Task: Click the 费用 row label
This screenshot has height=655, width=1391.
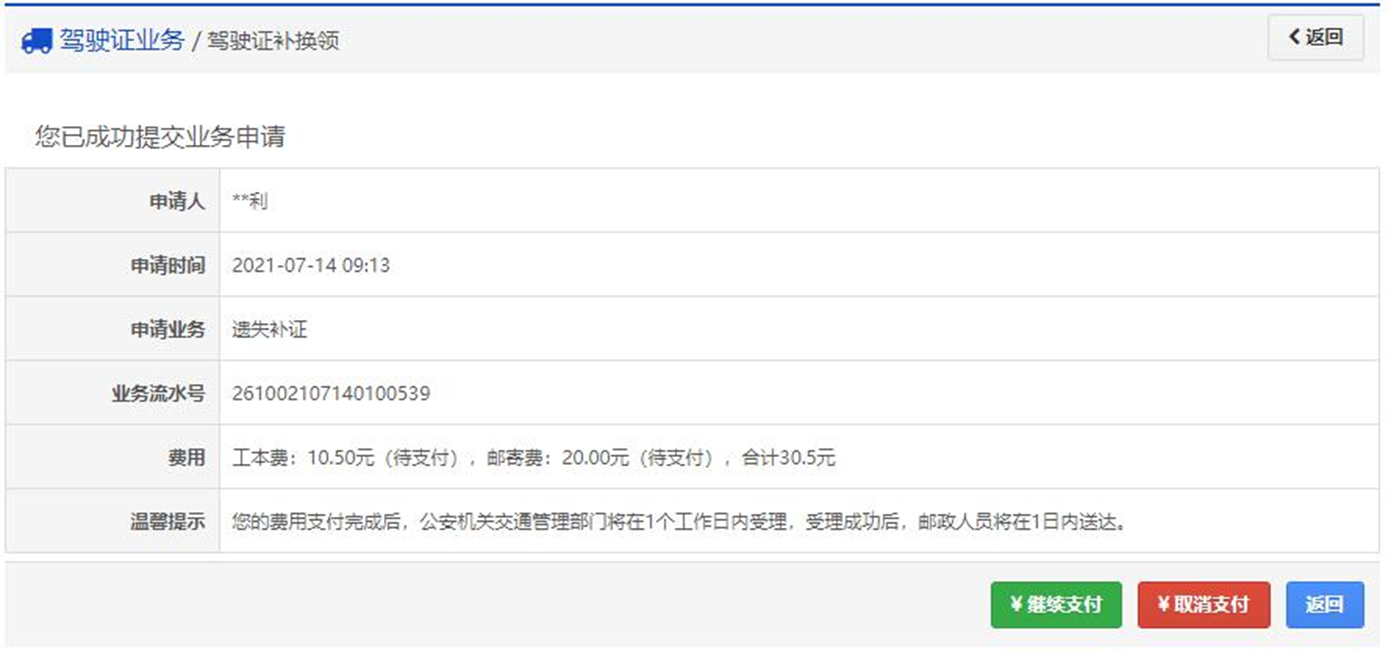Action: point(186,458)
